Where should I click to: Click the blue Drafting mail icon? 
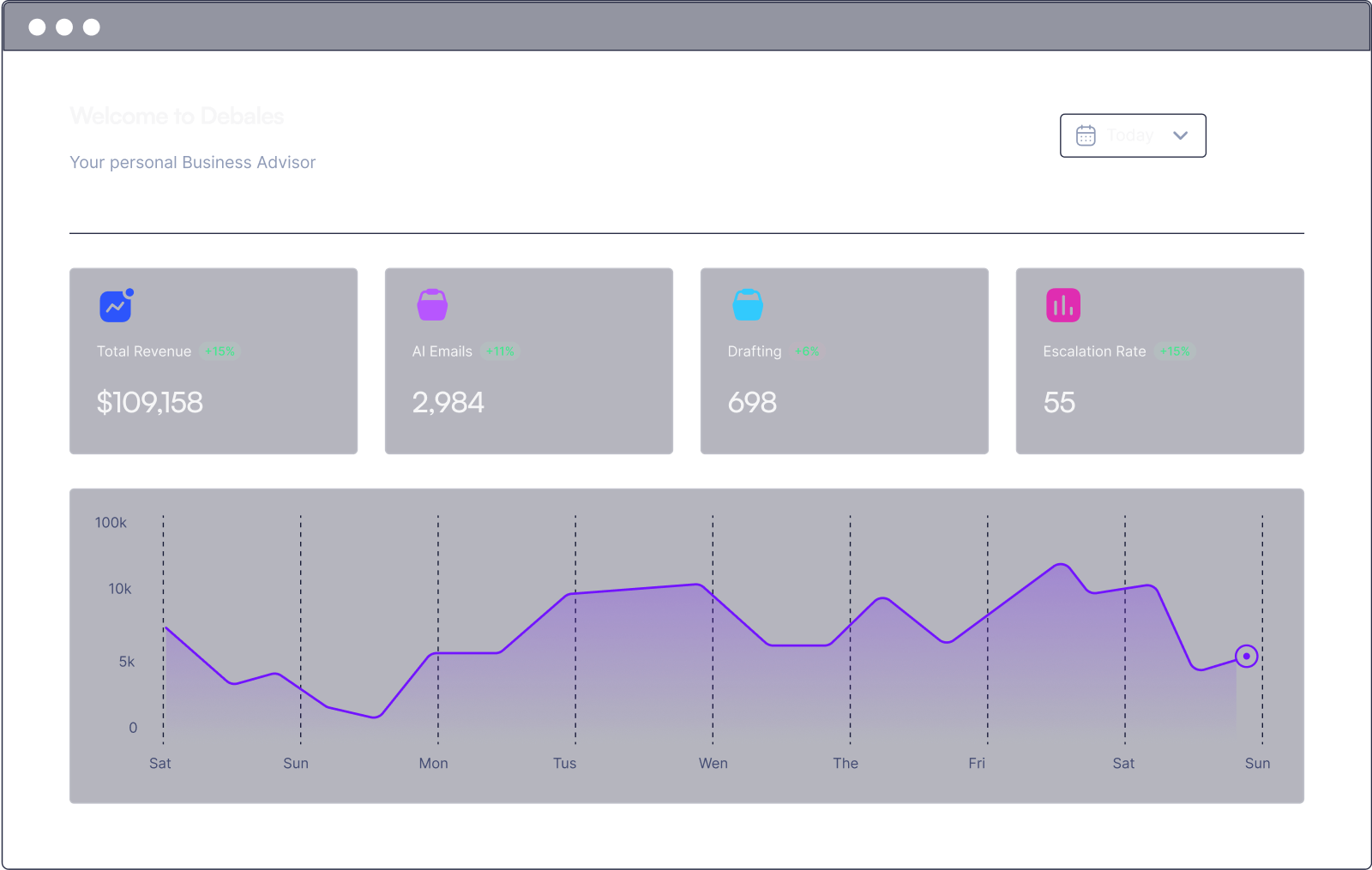click(x=745, y=304)
